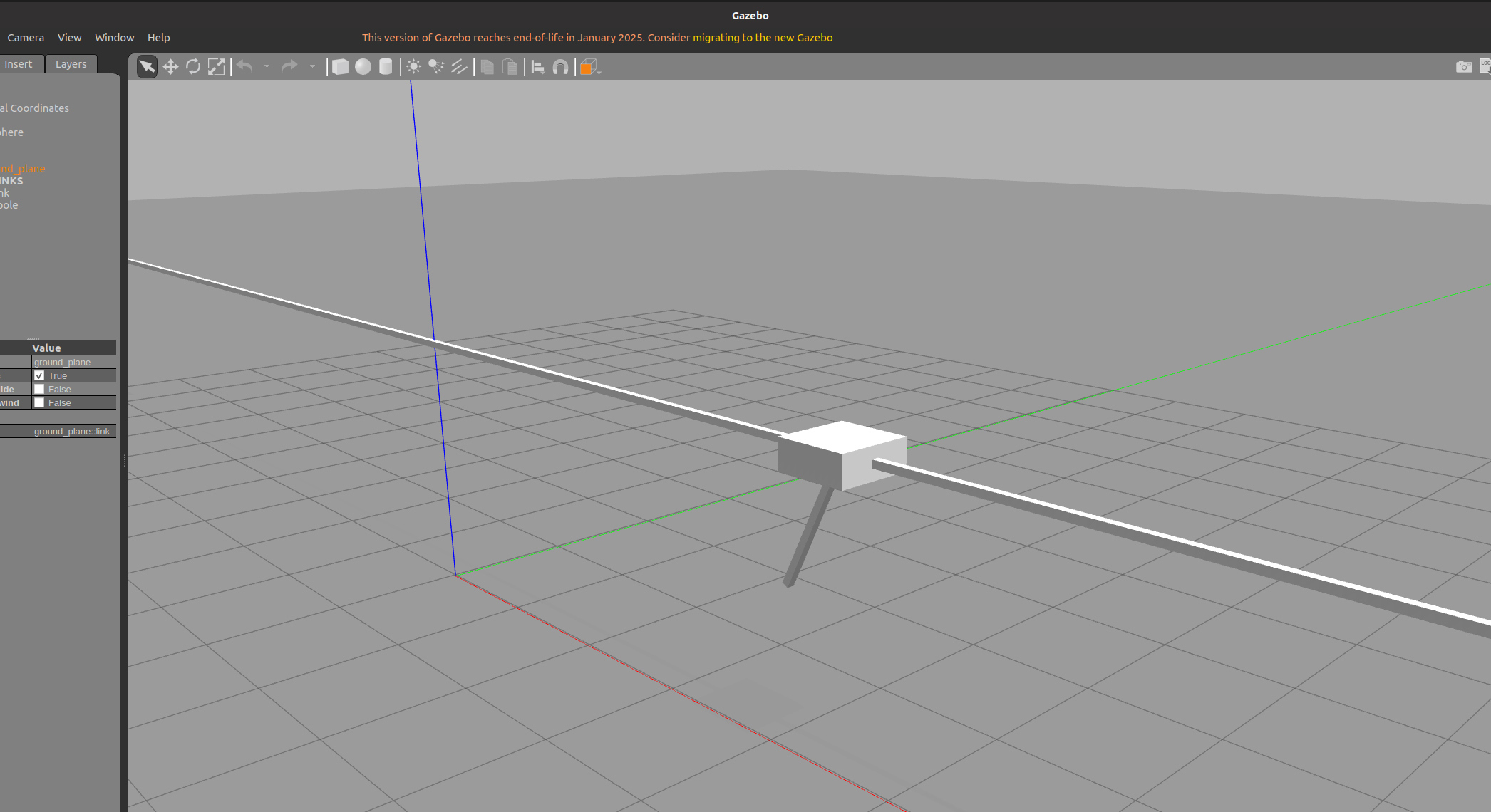Activate the translate mode tool
This screenshot has height=812, width=1491.
tap(170, 67)
